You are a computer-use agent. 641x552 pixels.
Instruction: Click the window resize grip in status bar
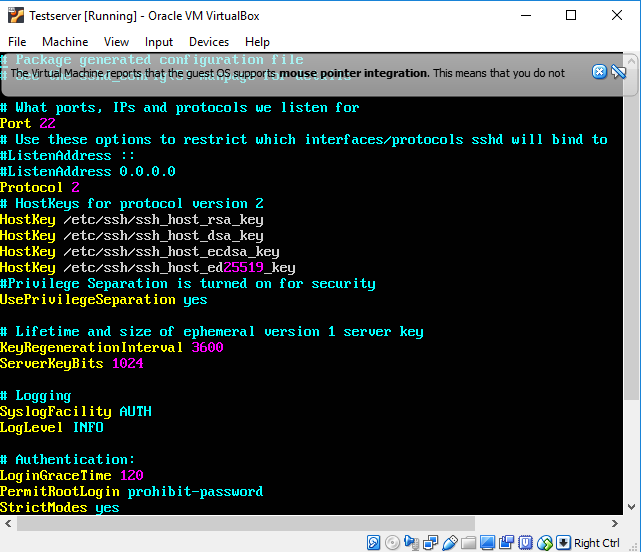coord(635,547)
